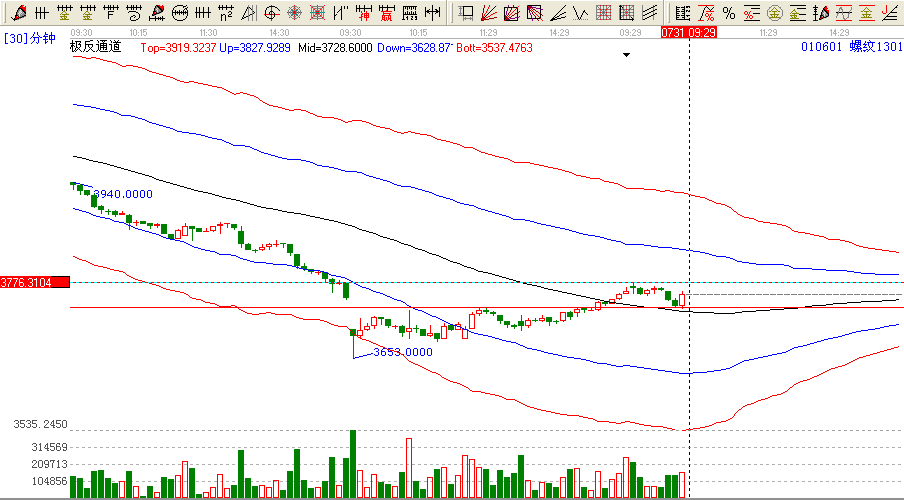The height and width of the screenshot is (500, 904).
Task: Click the plain percent (%) icon
Action: [728, 13]
